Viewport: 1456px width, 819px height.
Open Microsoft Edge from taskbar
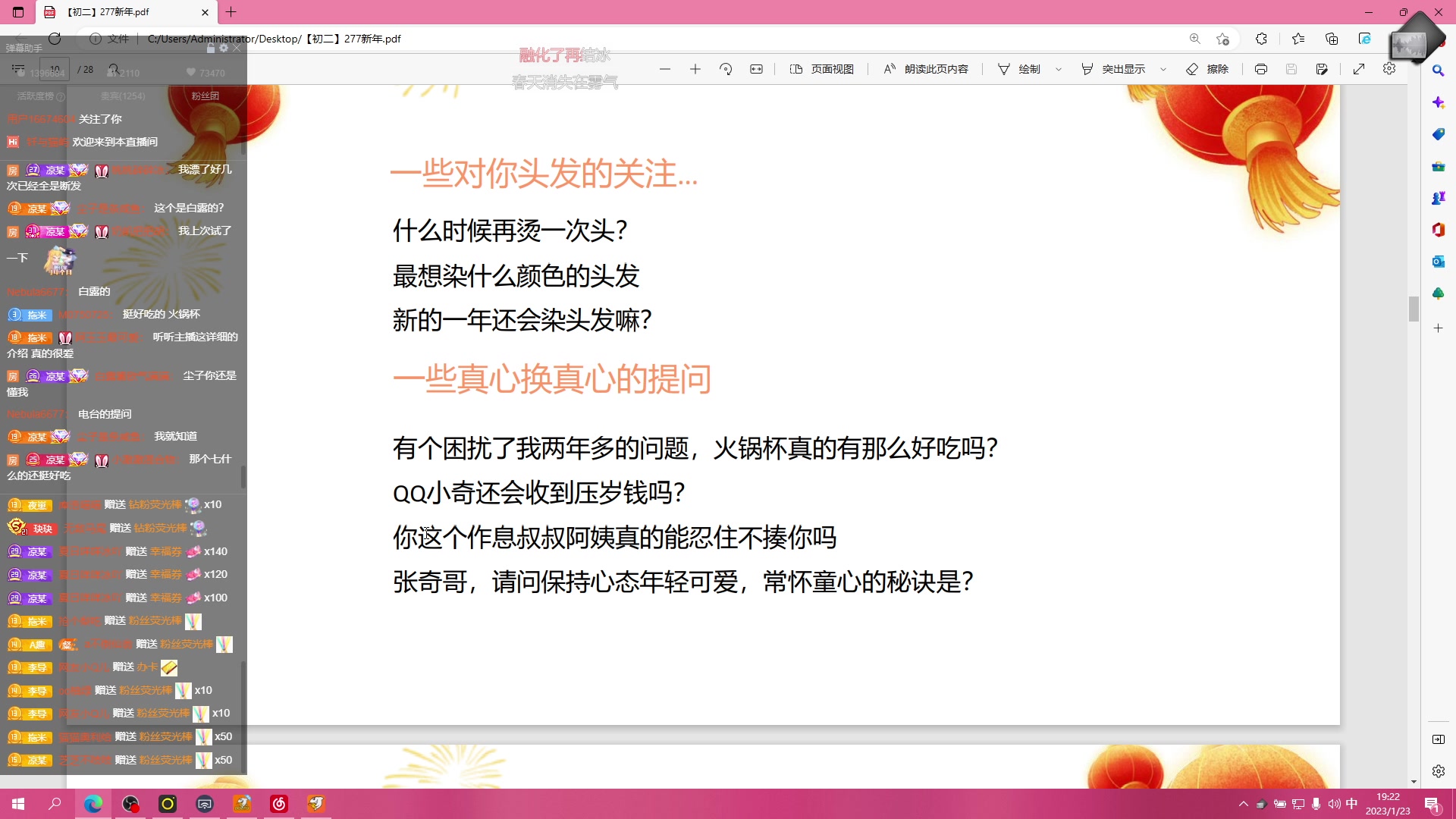click(x=93, y=804)
